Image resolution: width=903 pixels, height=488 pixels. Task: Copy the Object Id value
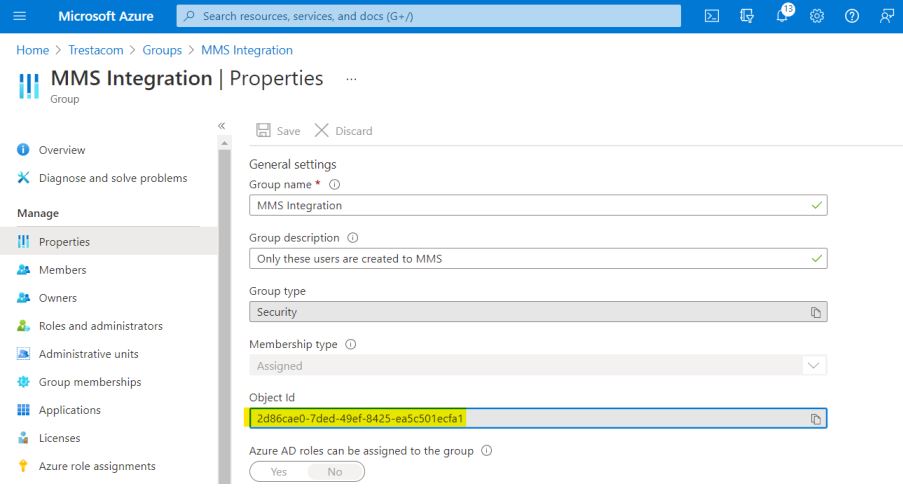click(815, 419)
